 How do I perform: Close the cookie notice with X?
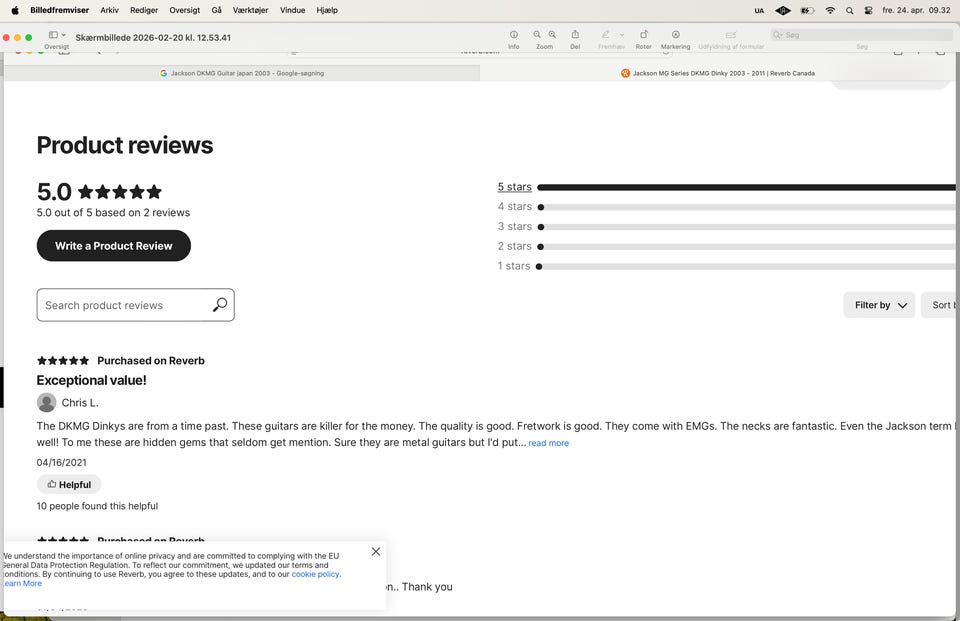click(376, 551)
